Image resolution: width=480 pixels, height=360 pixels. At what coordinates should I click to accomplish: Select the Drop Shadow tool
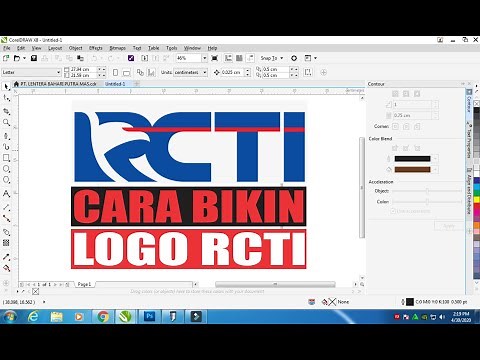[x=6, y=232]
